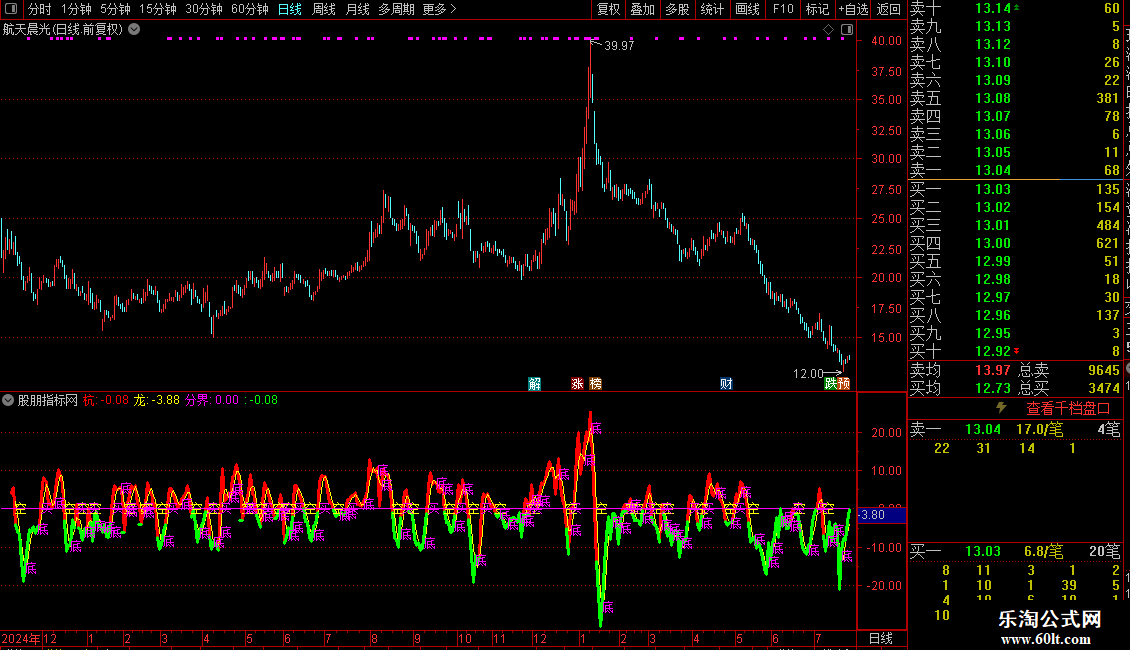This screenshot has width=1130, height=650.
Task: Click 卖均 value 13.97
Action: [x=993, y=370]
